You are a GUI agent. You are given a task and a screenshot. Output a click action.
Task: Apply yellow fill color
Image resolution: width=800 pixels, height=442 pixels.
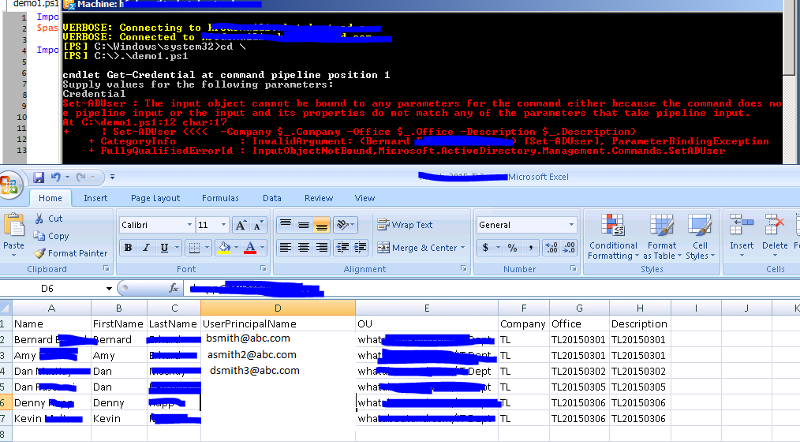click(224, 248)
